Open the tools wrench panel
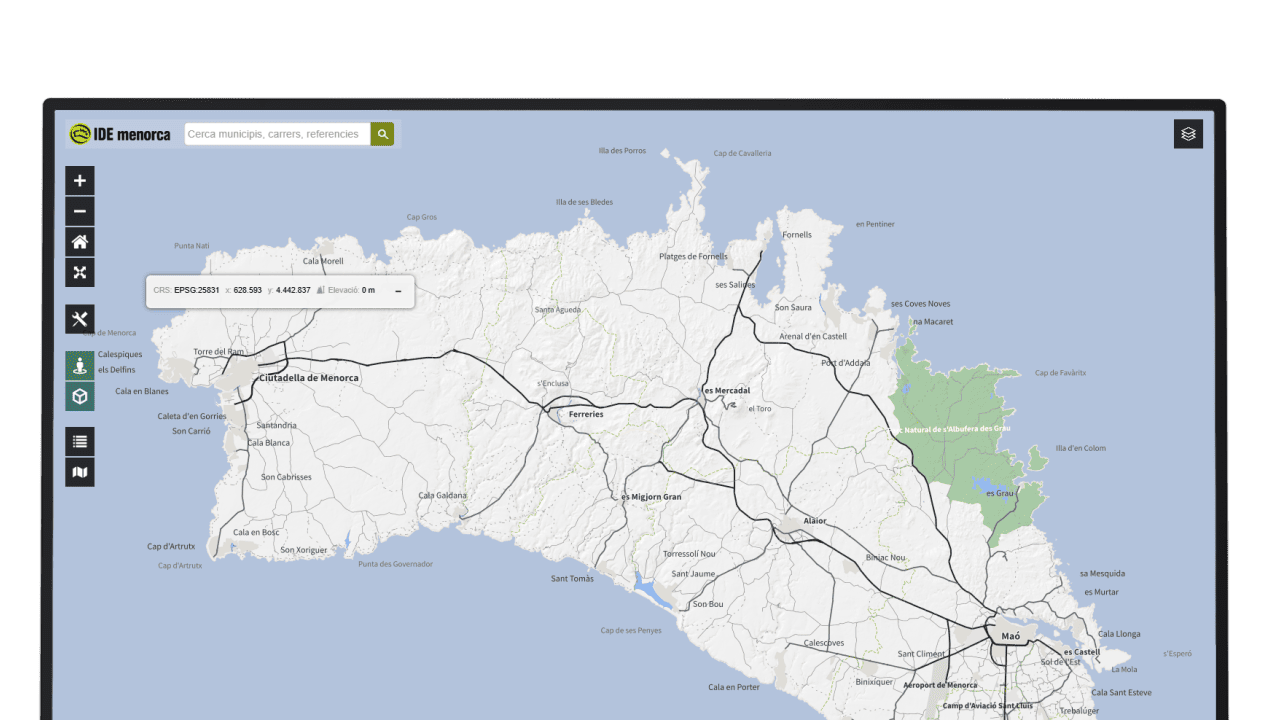This screenshot has width=1280, height=720. (80, 319)
